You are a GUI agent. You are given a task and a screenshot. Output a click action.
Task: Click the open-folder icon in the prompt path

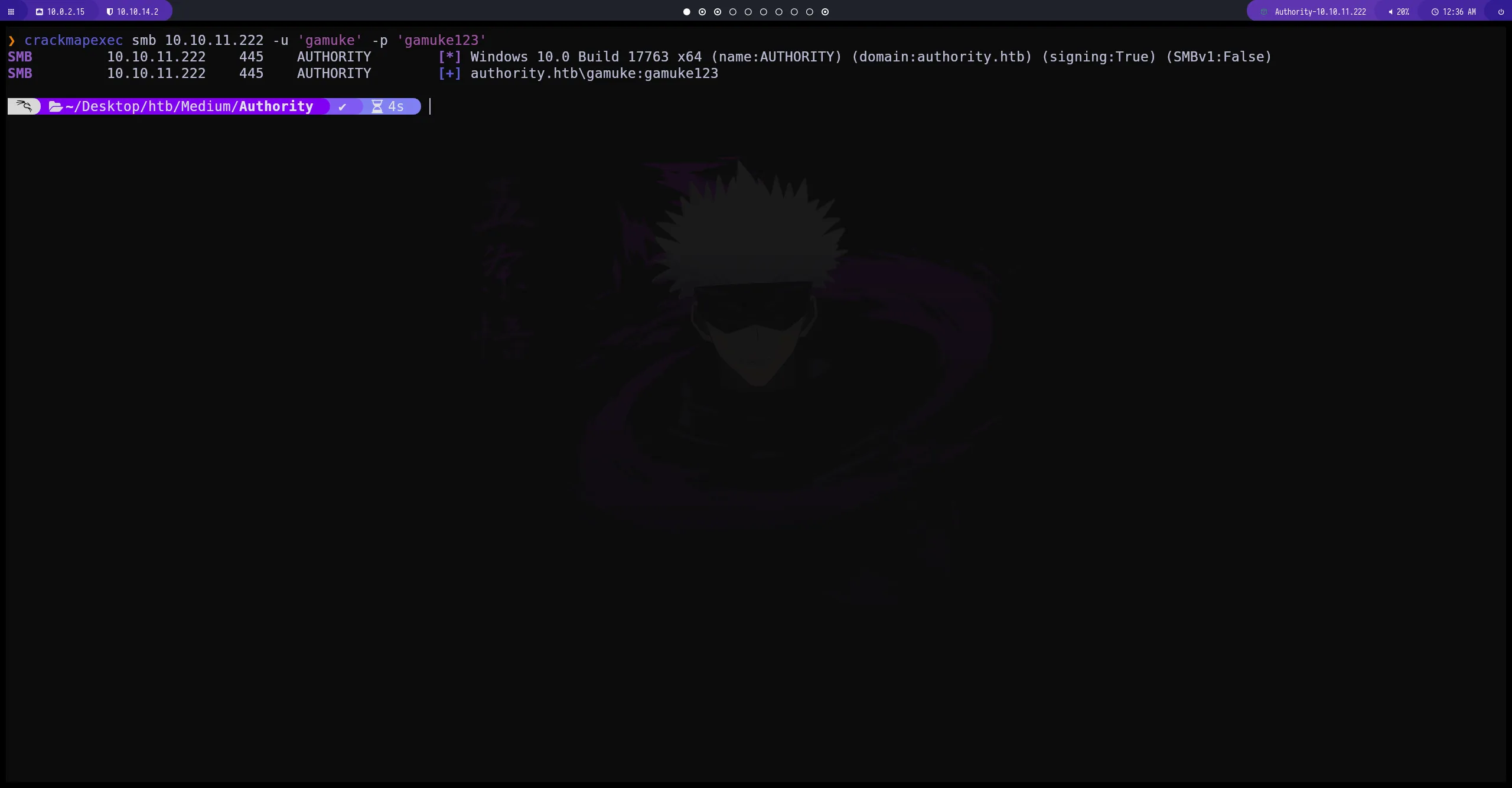(56, 106)
